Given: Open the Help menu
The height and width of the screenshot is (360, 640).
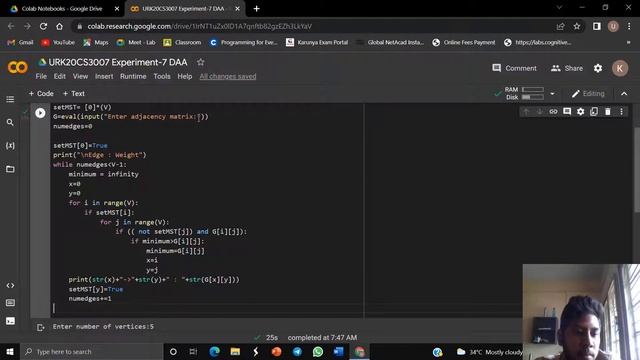Looking at the screenshot, I should pyautogui.click(x=184, y=76).
